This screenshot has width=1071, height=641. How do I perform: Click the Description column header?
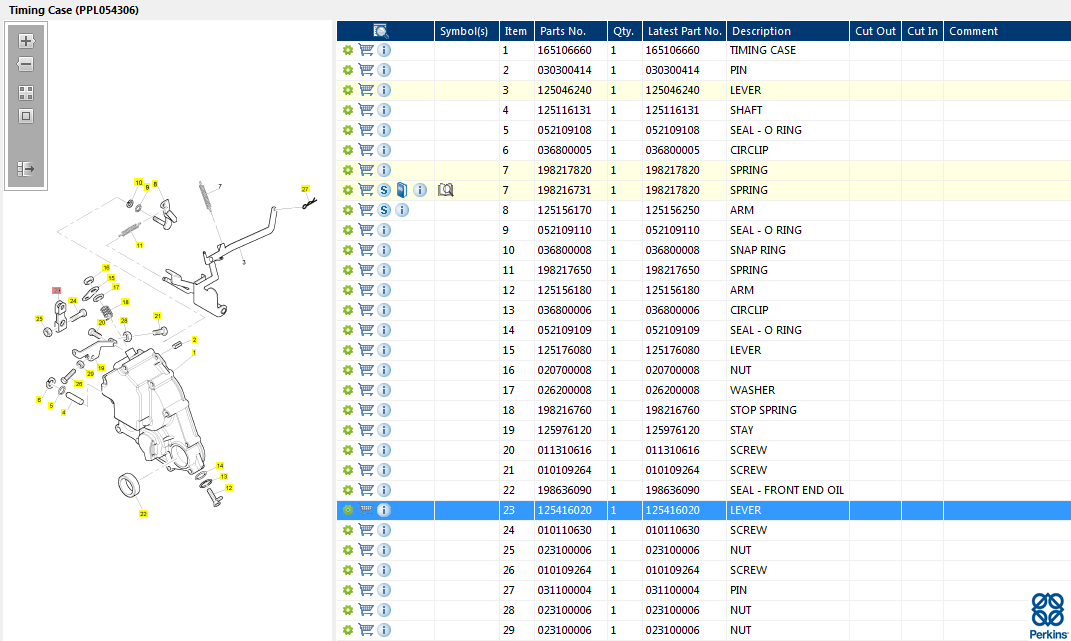[760, 31]
